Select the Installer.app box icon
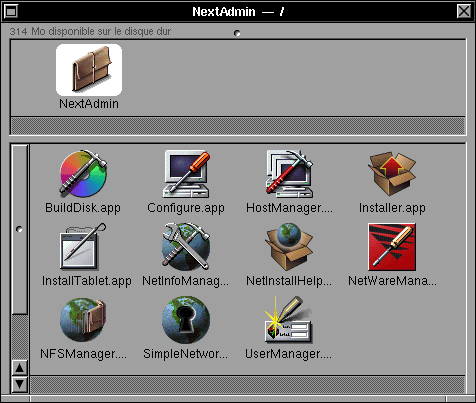 392,173
